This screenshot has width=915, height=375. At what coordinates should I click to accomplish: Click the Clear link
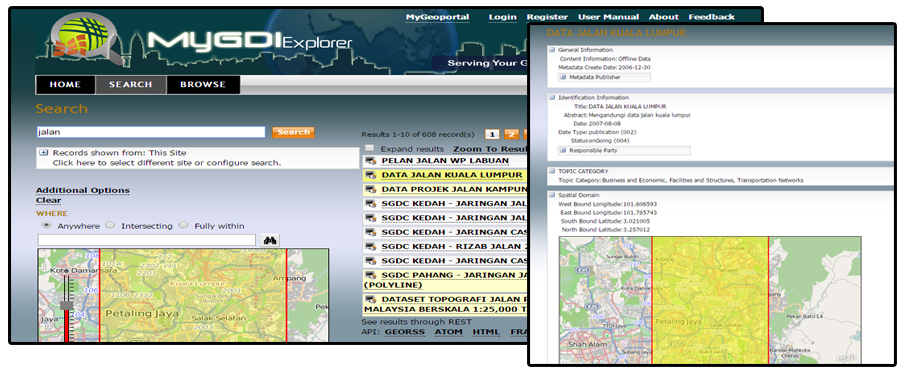[48, 200]
